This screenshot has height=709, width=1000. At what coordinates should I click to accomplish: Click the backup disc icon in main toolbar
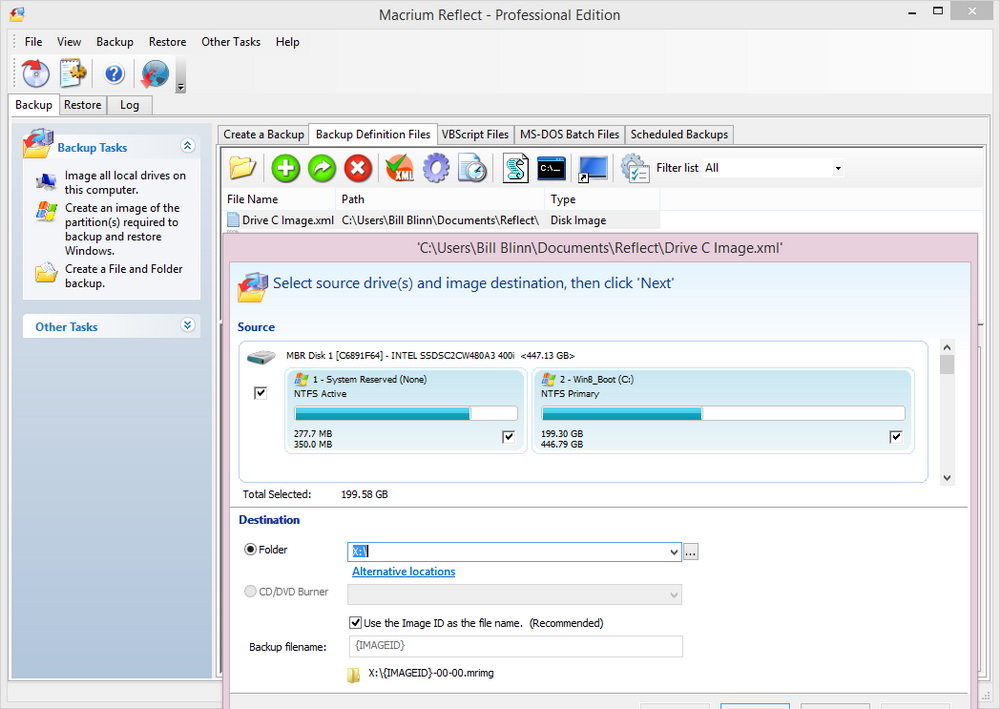[36, 73]
